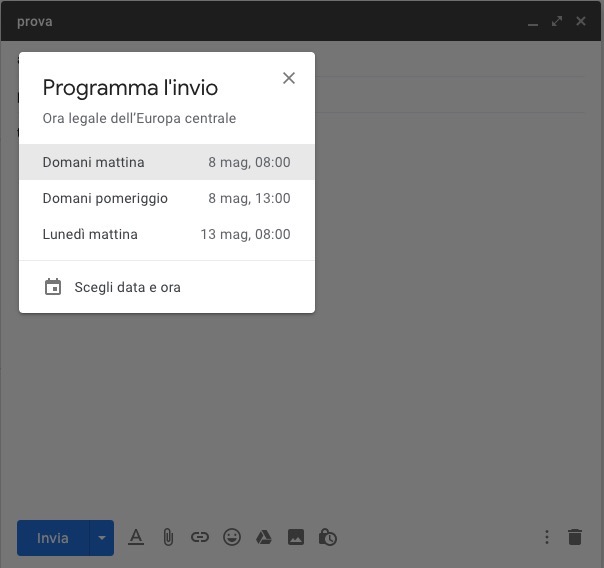
Task: Insert files from Google Drive
Action: click(x=264, y=537)
